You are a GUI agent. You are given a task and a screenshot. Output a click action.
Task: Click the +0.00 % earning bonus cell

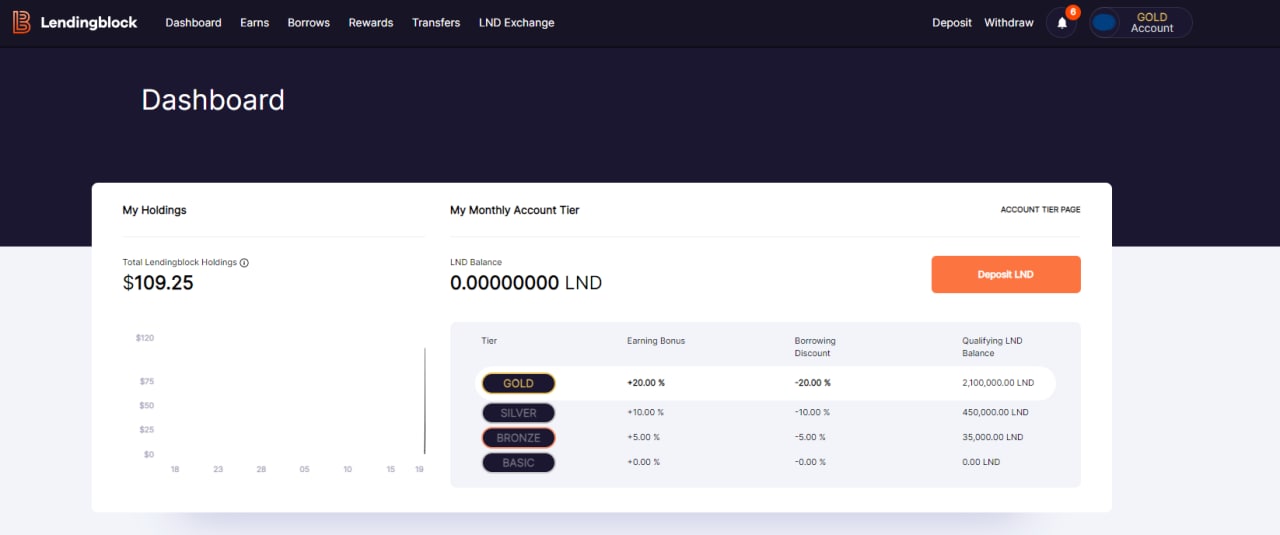(x=643, y=462)
